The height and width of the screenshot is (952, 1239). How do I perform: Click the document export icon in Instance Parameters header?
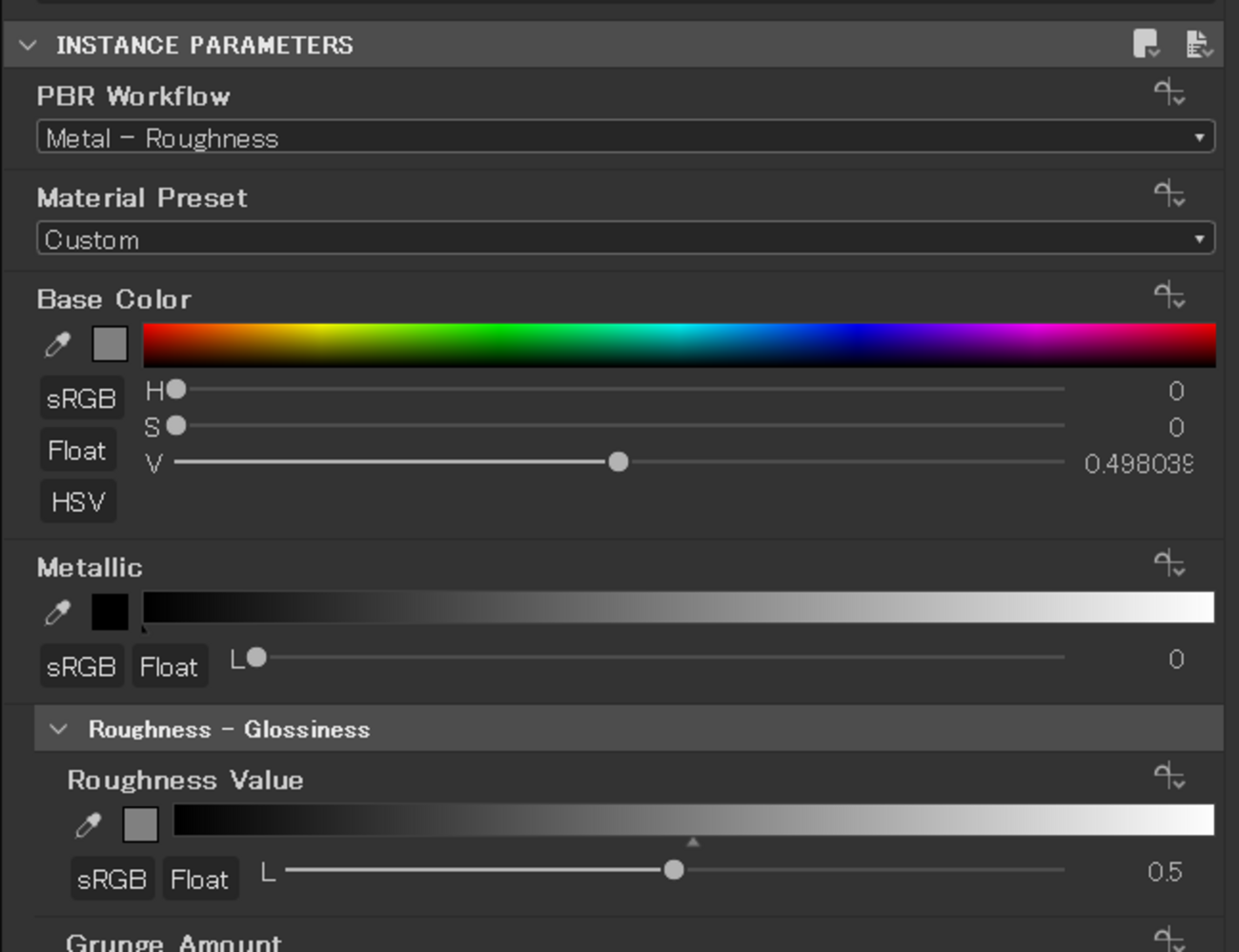click(1198, 44)
